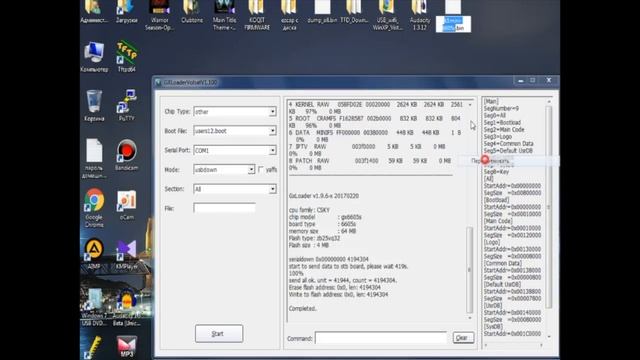Screen dimensions: 640x360
Task: Select the 'Seg3=Logo' line
Action: click(498, 136)
